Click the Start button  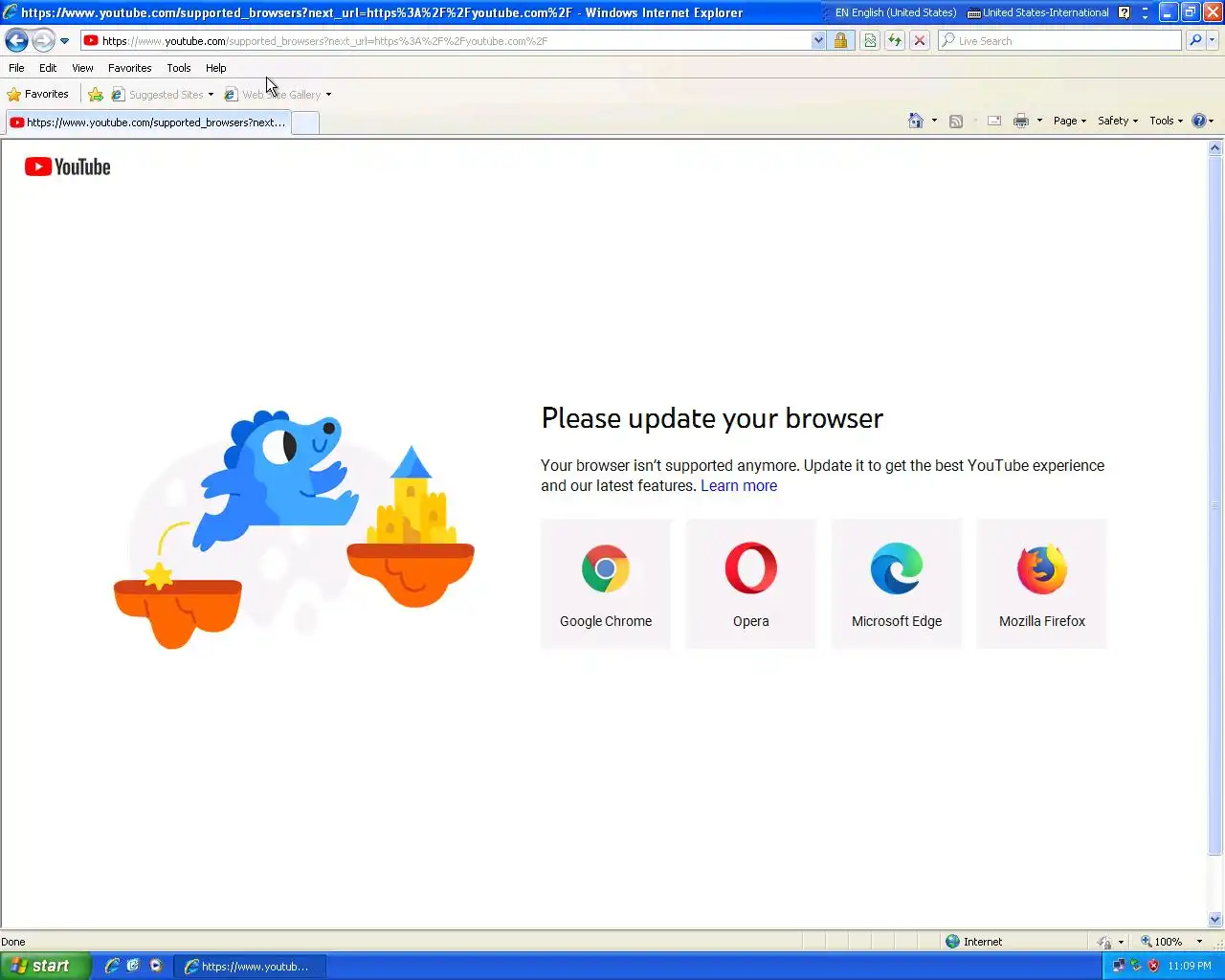pos(45,966)
